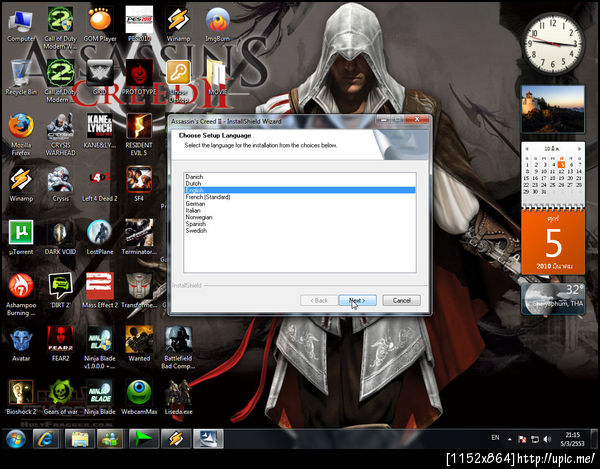Choose Swedish in the language list
The height and width of the screenshot is (469, 600).
point(300,231)
